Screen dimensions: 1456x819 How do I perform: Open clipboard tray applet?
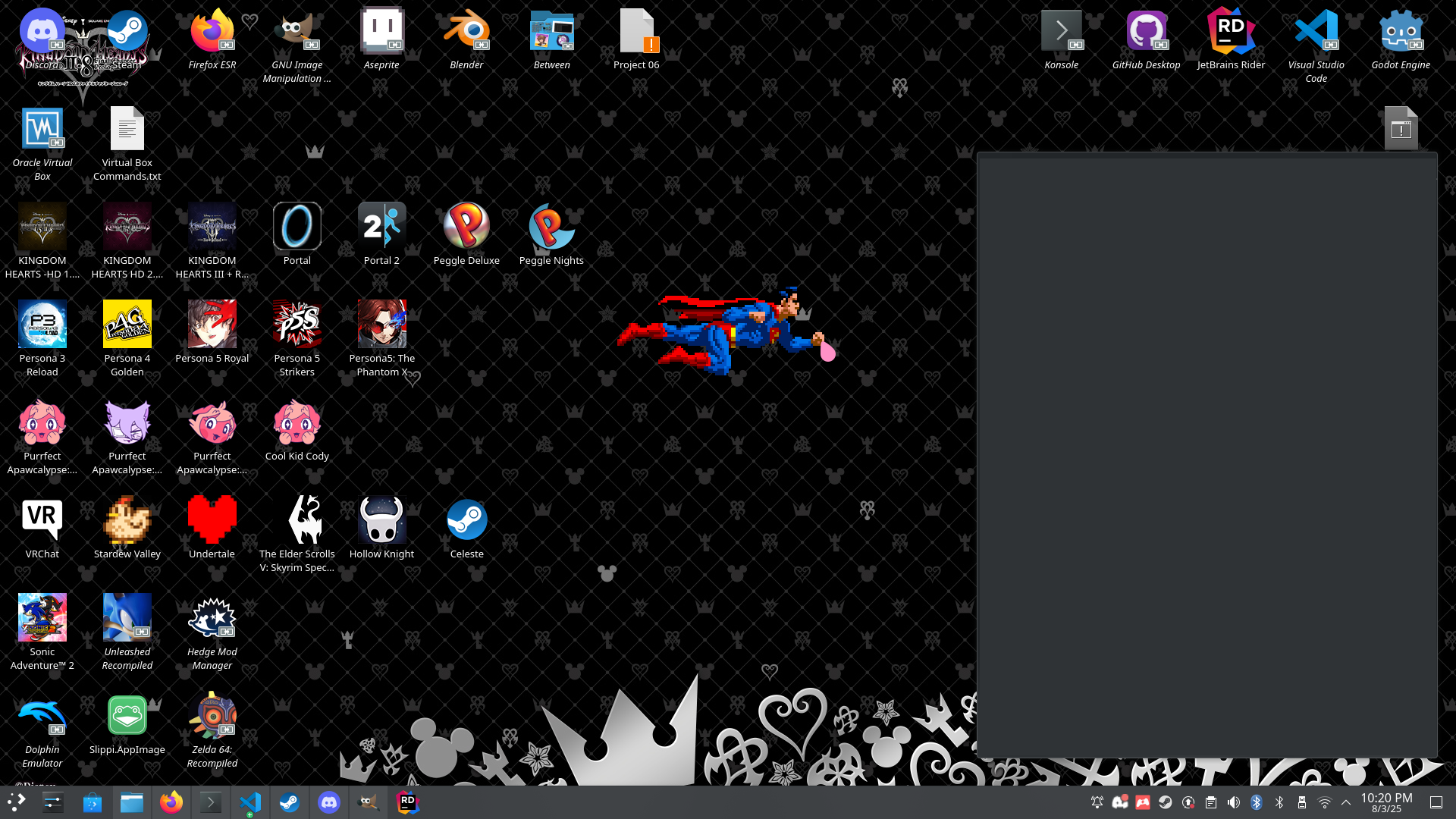pos(1211,802)
